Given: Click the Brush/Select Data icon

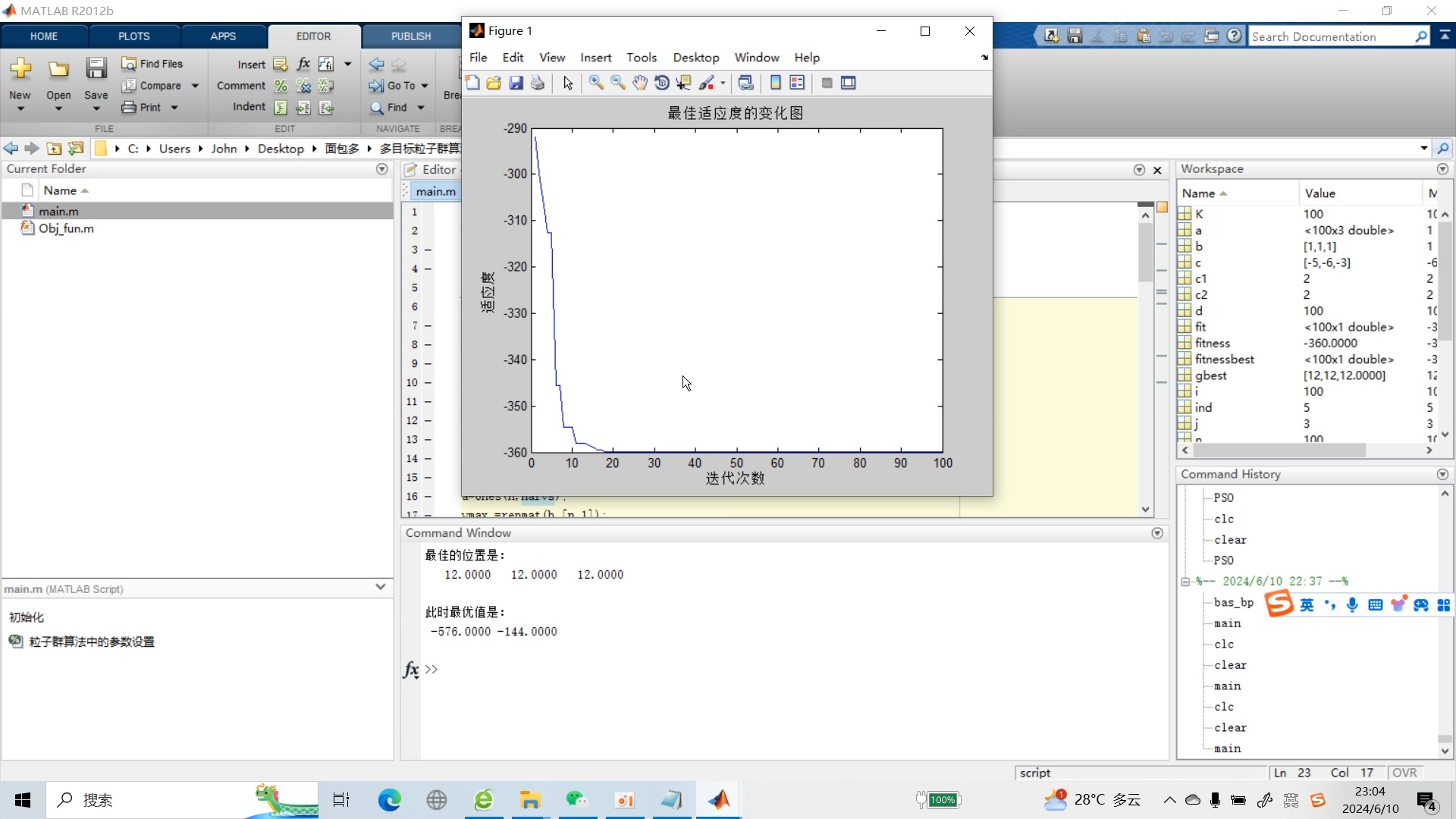Looking at the screenshot, I should click(706, 83).
